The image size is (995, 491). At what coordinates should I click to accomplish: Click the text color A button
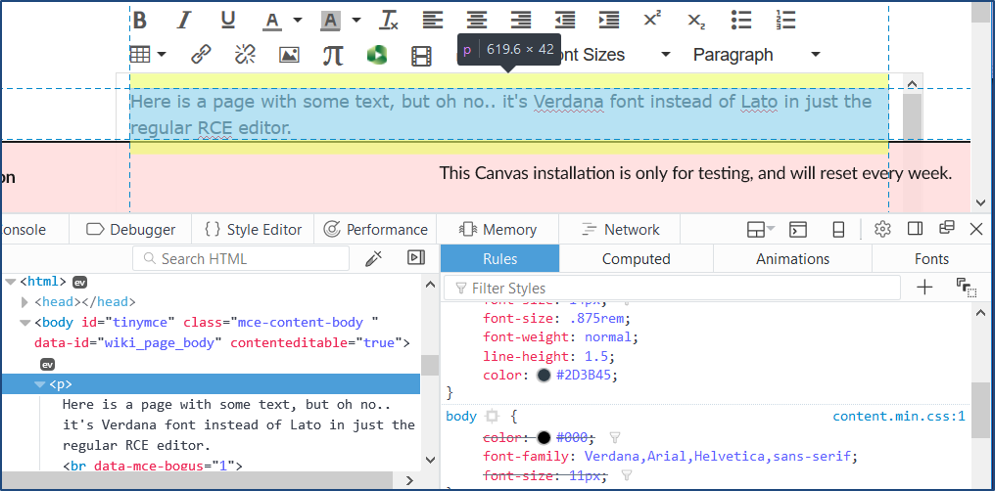pyautogui.click(x=272, y=21)
